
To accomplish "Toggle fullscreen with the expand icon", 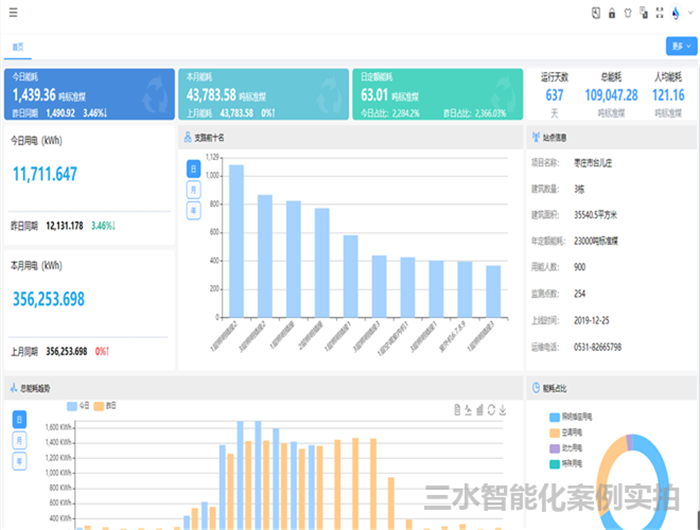I will [x=659, y=14].
